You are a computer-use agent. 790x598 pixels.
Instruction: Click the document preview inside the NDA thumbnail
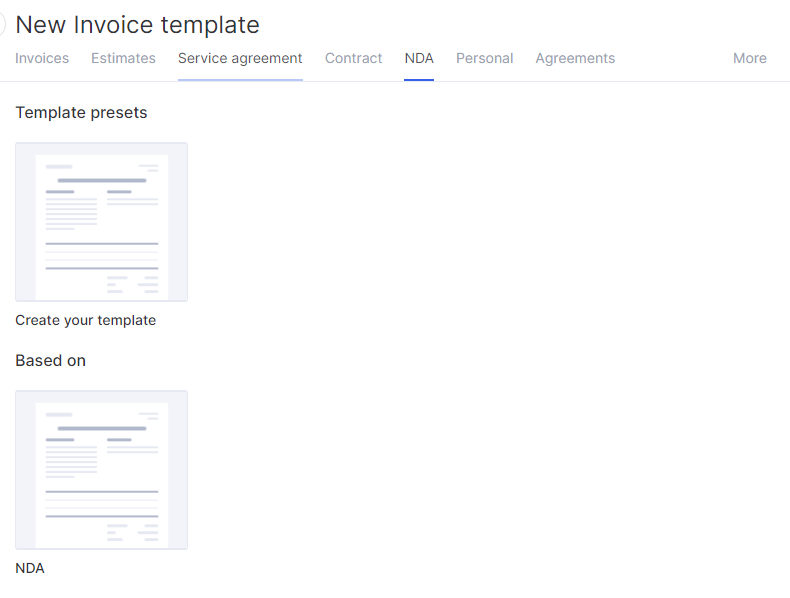[102, 476]
